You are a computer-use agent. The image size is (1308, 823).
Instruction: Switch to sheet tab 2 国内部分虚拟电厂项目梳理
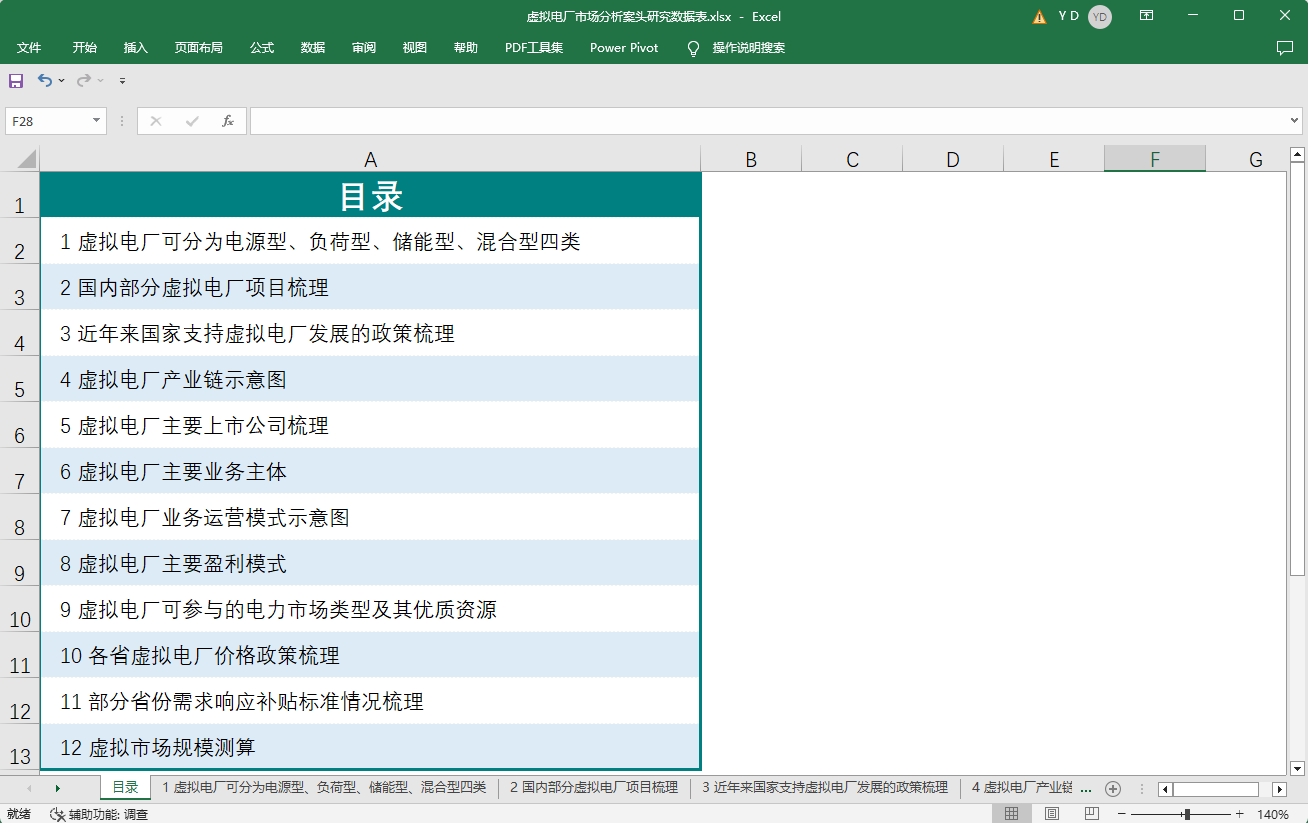click(x=594, y=788)
